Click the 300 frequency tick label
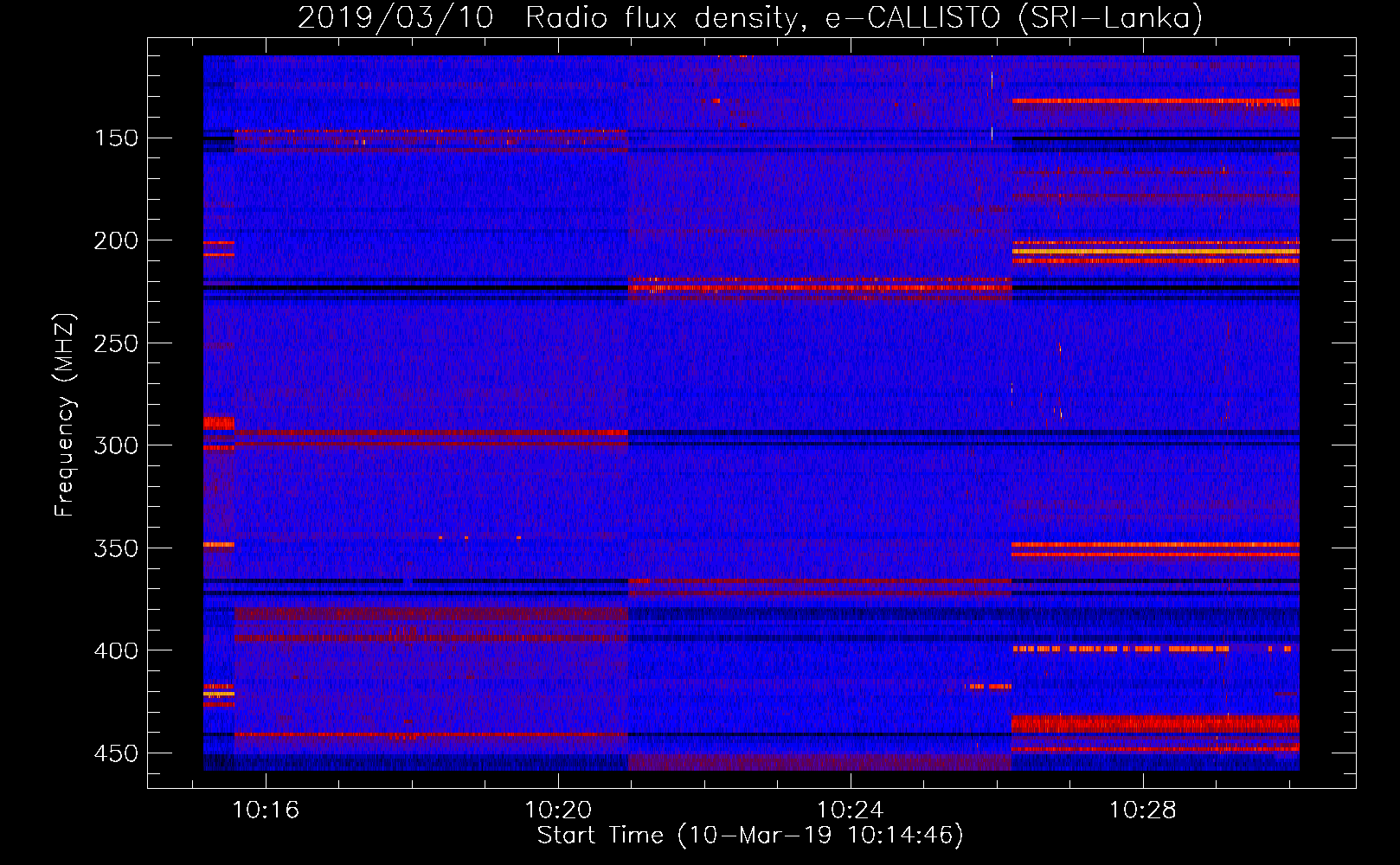The height and width of the screenshot is (865, 1400). coord(116,445)
